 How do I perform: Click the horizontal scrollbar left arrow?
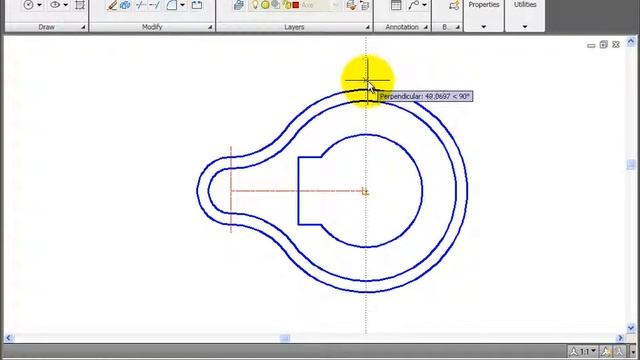pyautogui.click(x=9, y=338)
